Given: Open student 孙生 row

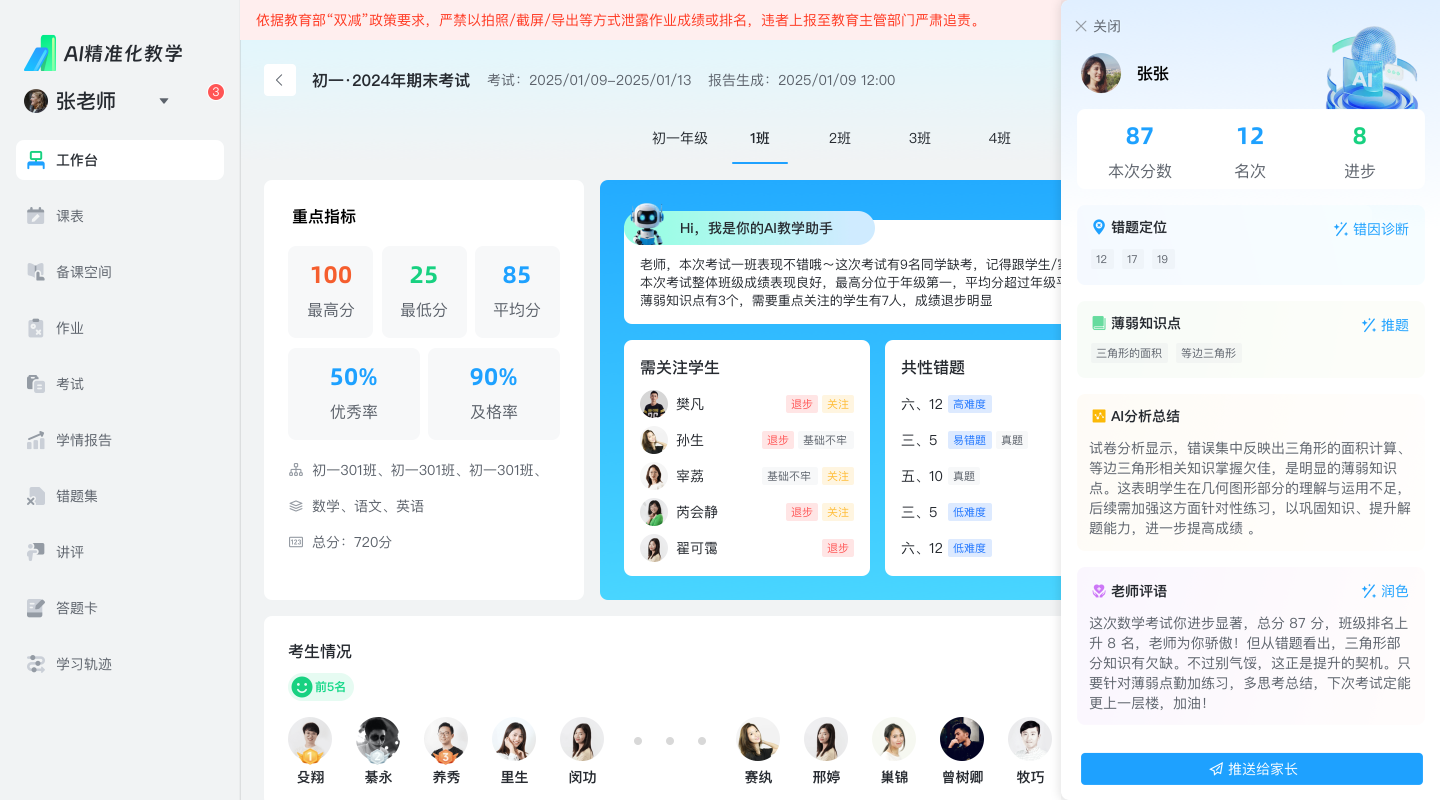Looking at the screenshot, I should 746,440.
